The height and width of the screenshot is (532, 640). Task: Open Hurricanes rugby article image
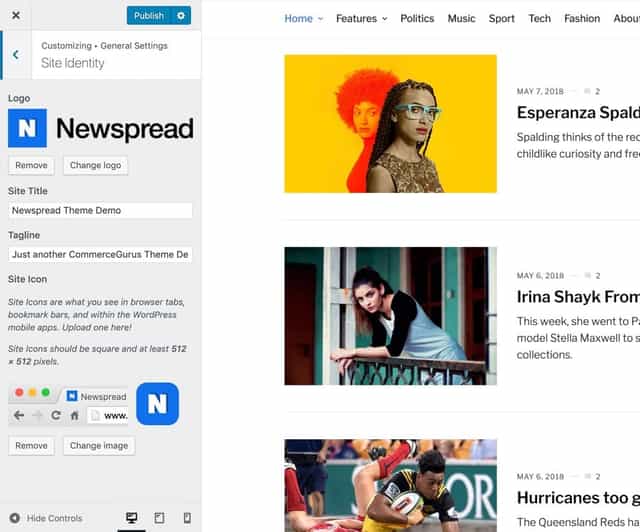point(391,485)
